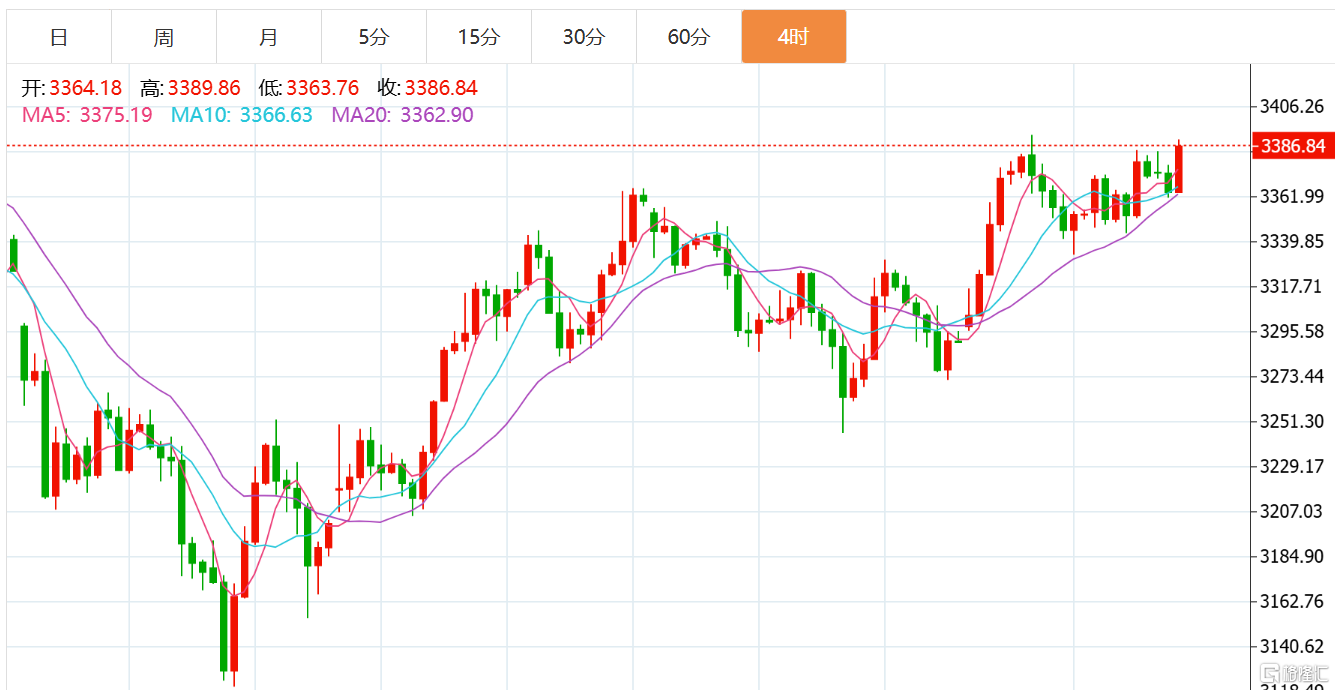Select the 5分 timeframe tab
The image size is (1335, 690).
pyautogui.click(x=374, y=37)
